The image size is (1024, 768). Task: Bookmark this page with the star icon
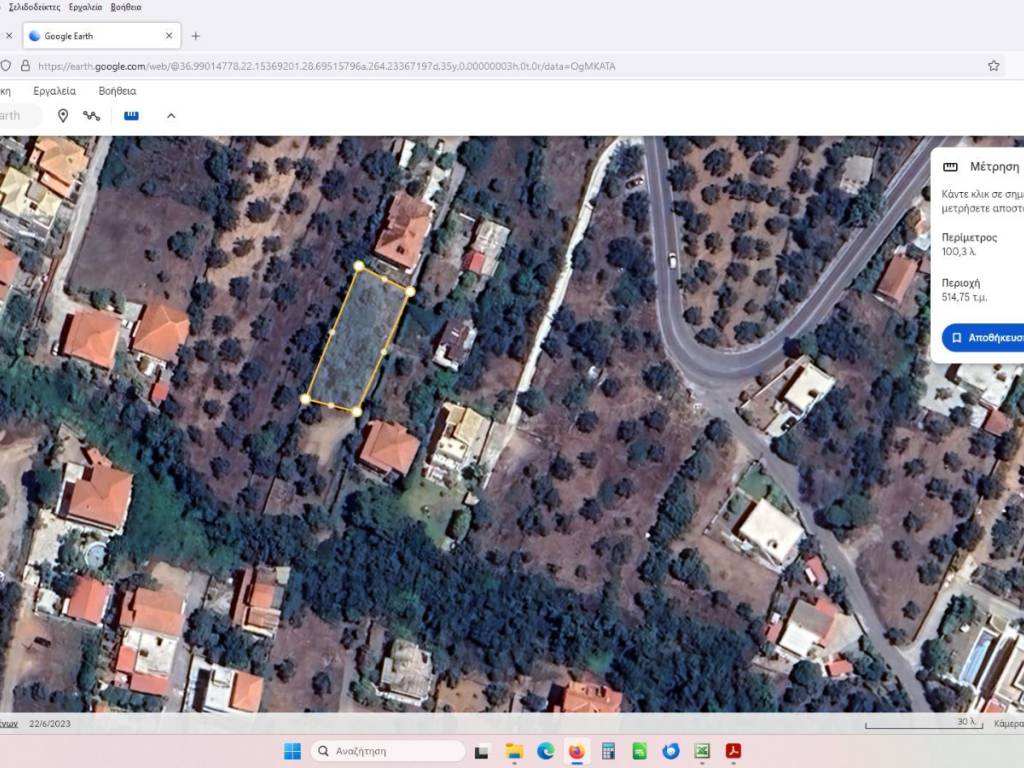point(993,66)
